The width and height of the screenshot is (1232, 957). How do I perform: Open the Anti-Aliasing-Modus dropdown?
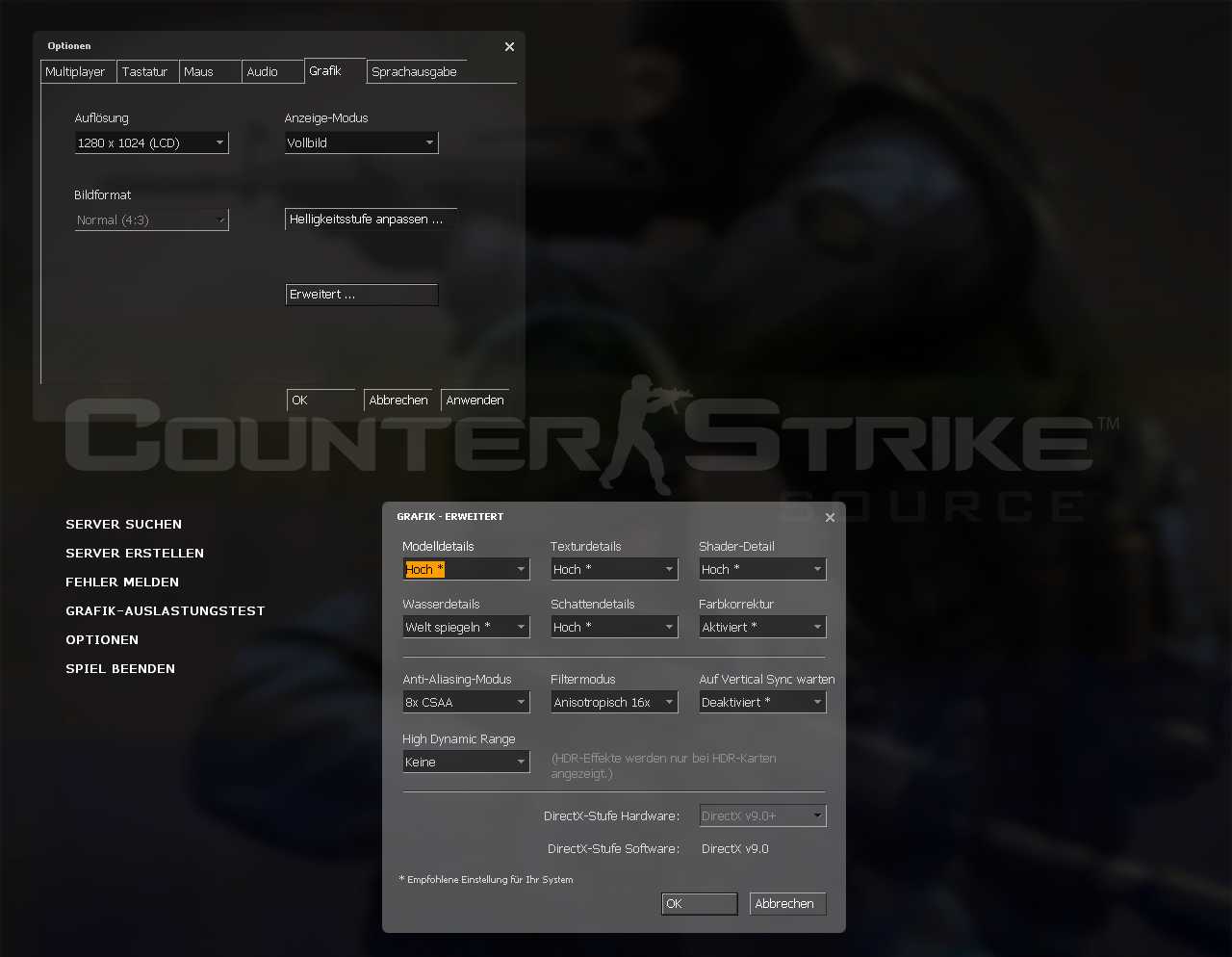point(466,702)
